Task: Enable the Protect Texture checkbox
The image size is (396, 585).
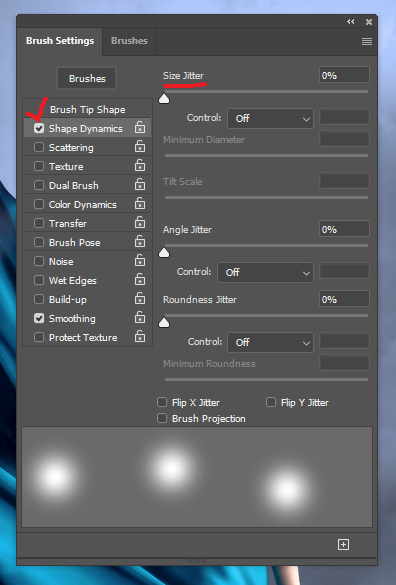Action: 39,338
